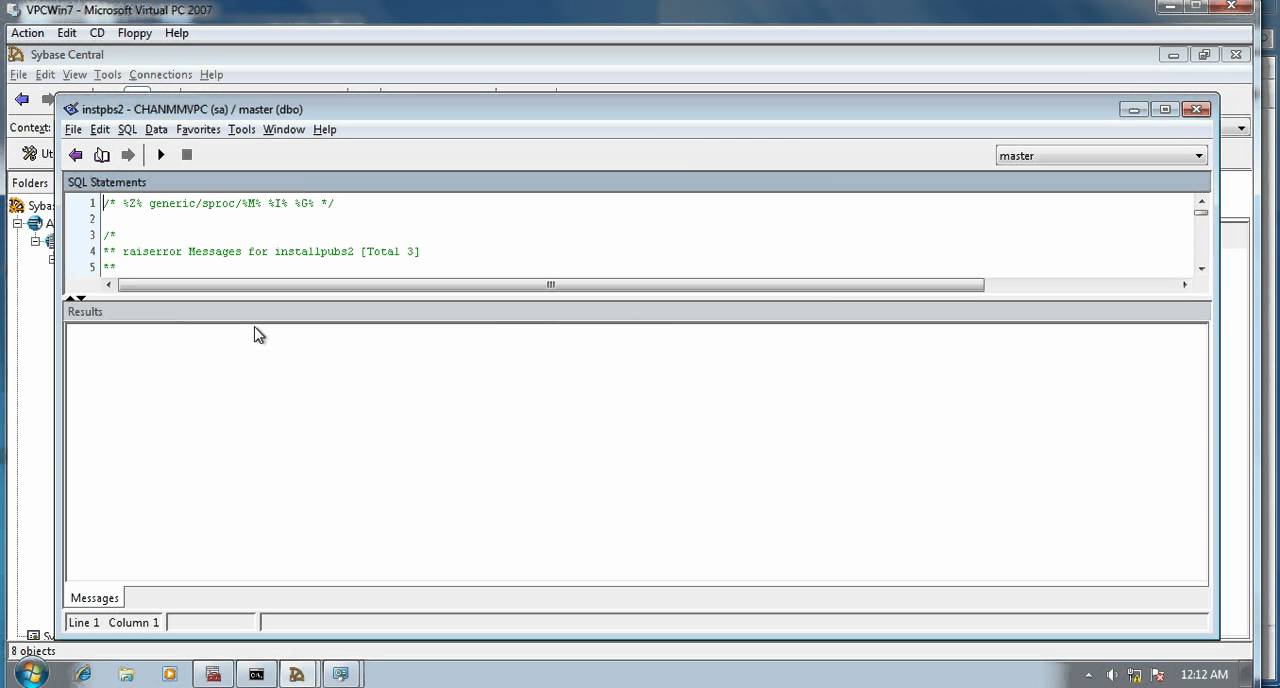Open Interactive SQL Tools menu
The width and height of the screenshot is (1280, 688).
click(241, 130)
